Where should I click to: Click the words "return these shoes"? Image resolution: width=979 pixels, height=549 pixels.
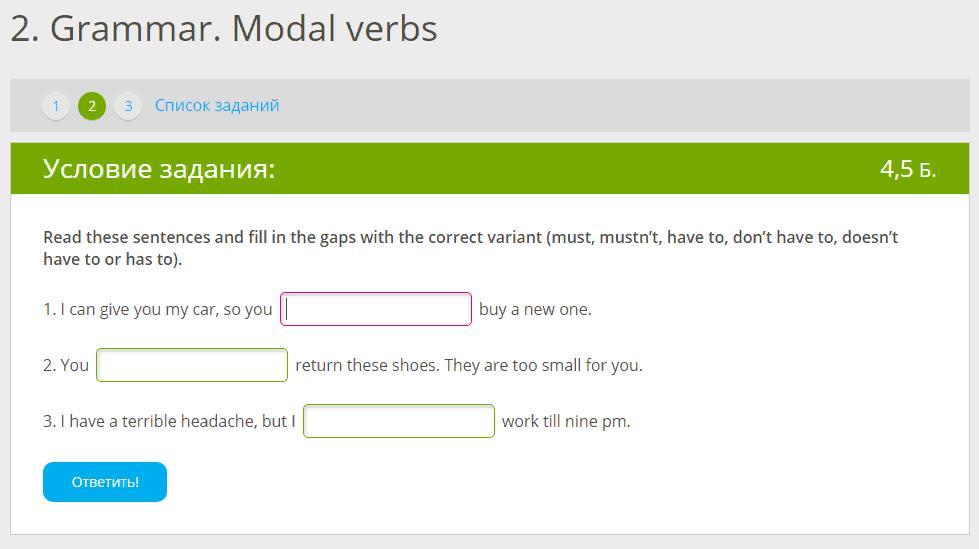coord(366,365)
